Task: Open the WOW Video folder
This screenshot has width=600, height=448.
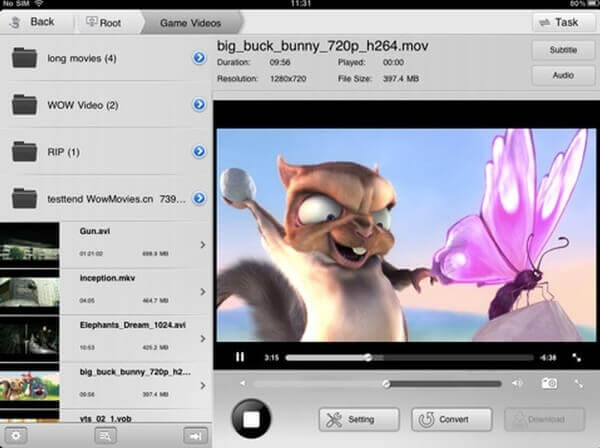Action: [106, 105]
